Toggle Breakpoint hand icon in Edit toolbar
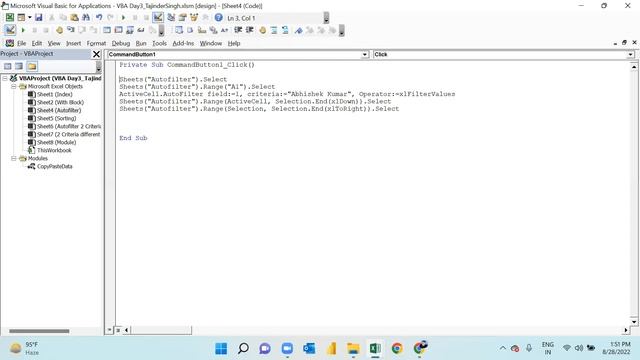The height and width of the screenshot is (360, 640). click(262, 30)
